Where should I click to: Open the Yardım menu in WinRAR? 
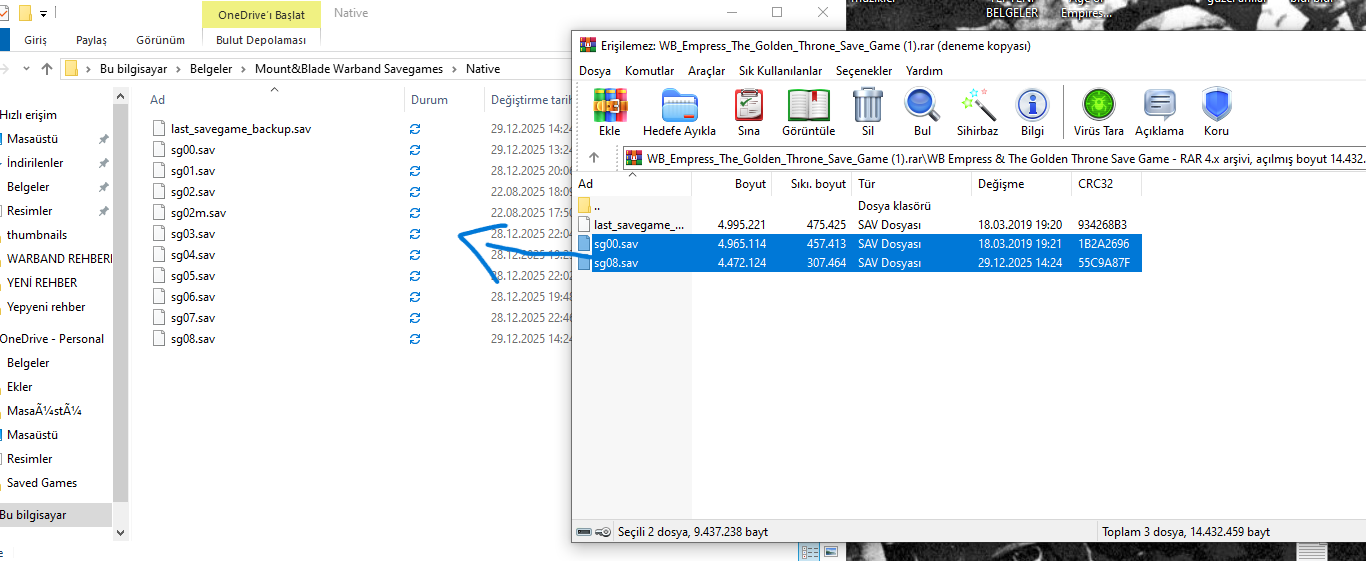[924, 71]
